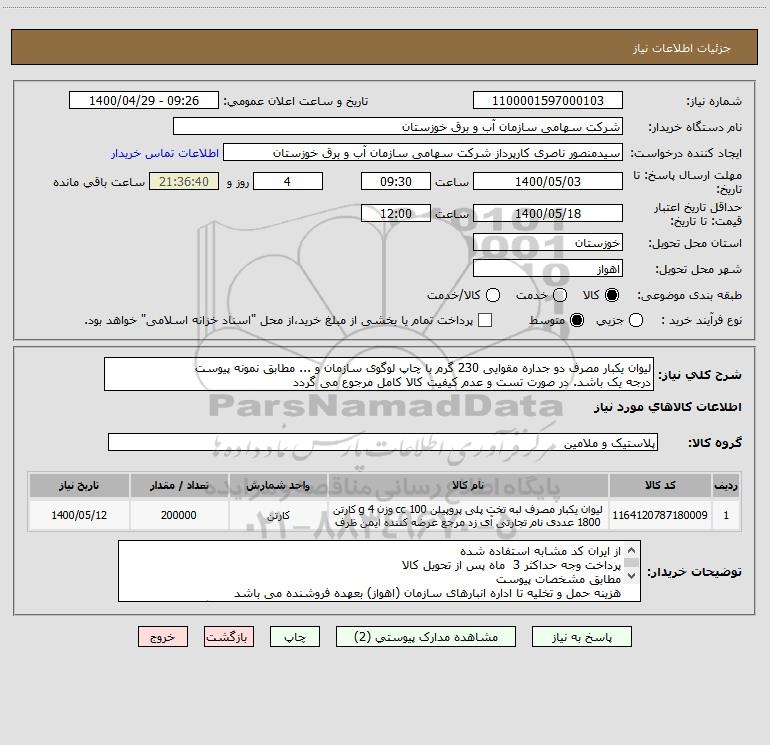Screen dimensions: 770x745
Task: Select the جزیی purchase type radio
Action: 636,320
